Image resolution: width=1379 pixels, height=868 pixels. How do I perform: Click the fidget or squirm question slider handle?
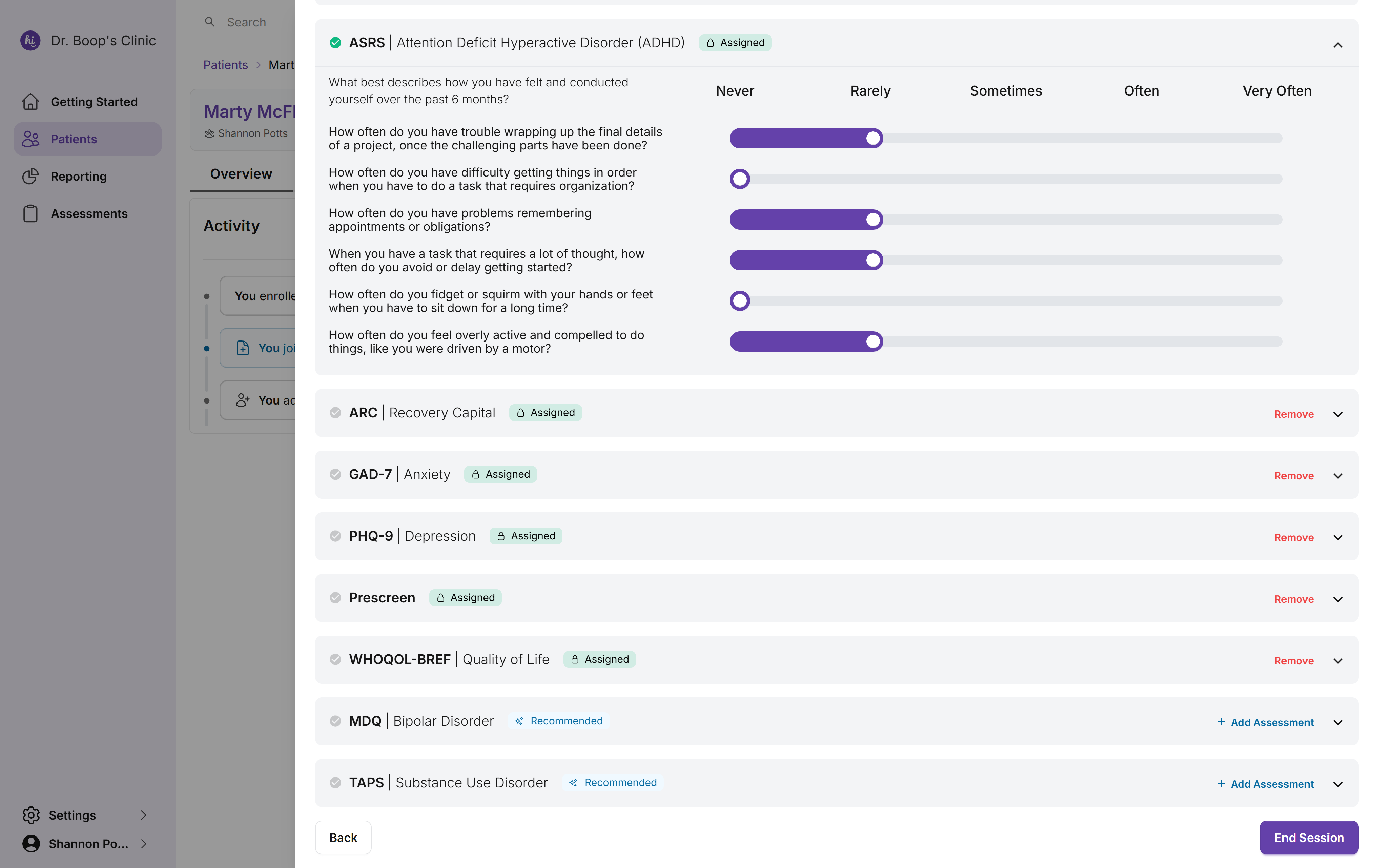point(740,301)
